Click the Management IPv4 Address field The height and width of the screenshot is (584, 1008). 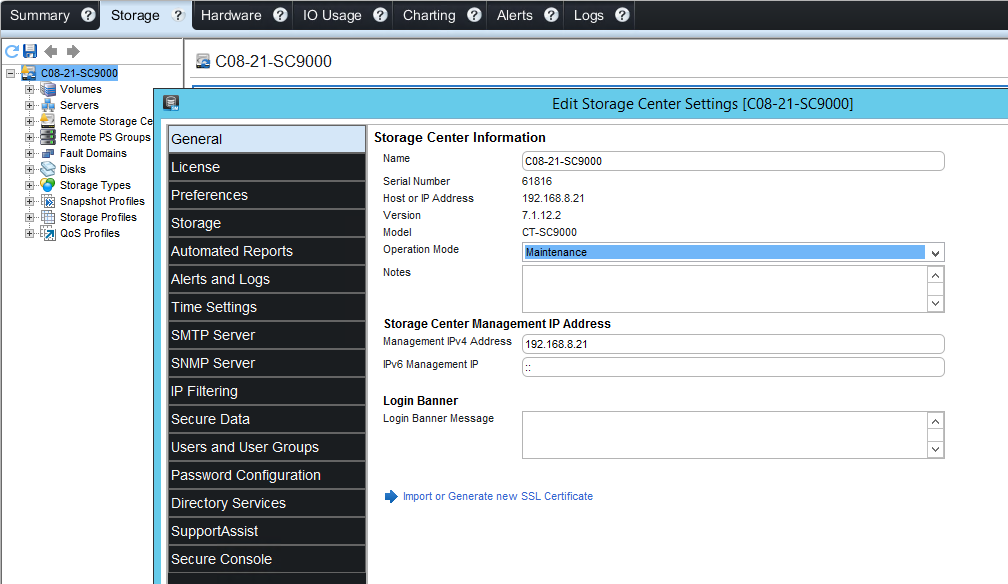click(732, 344)
